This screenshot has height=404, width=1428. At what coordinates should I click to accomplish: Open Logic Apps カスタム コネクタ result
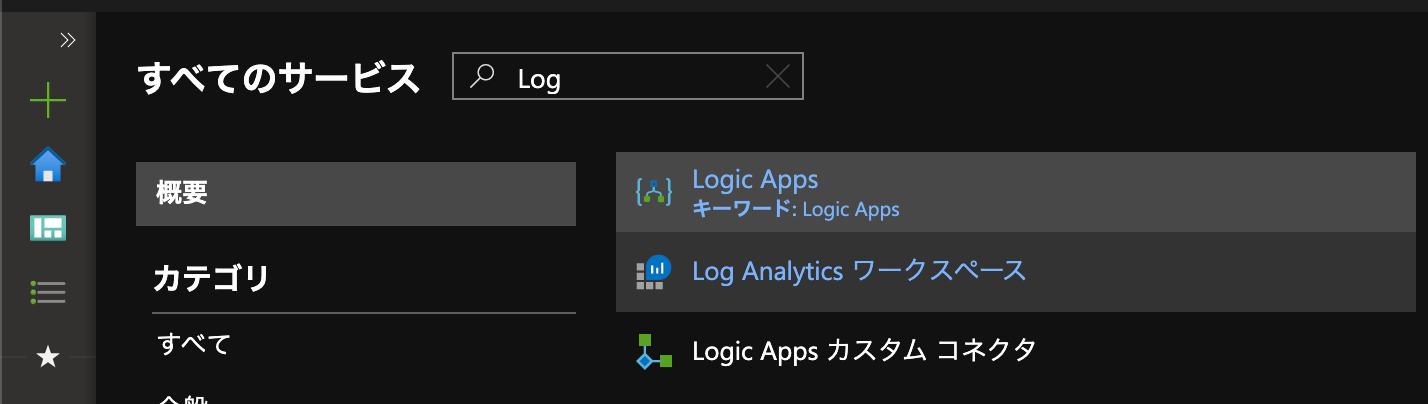[x=863, y=351]
